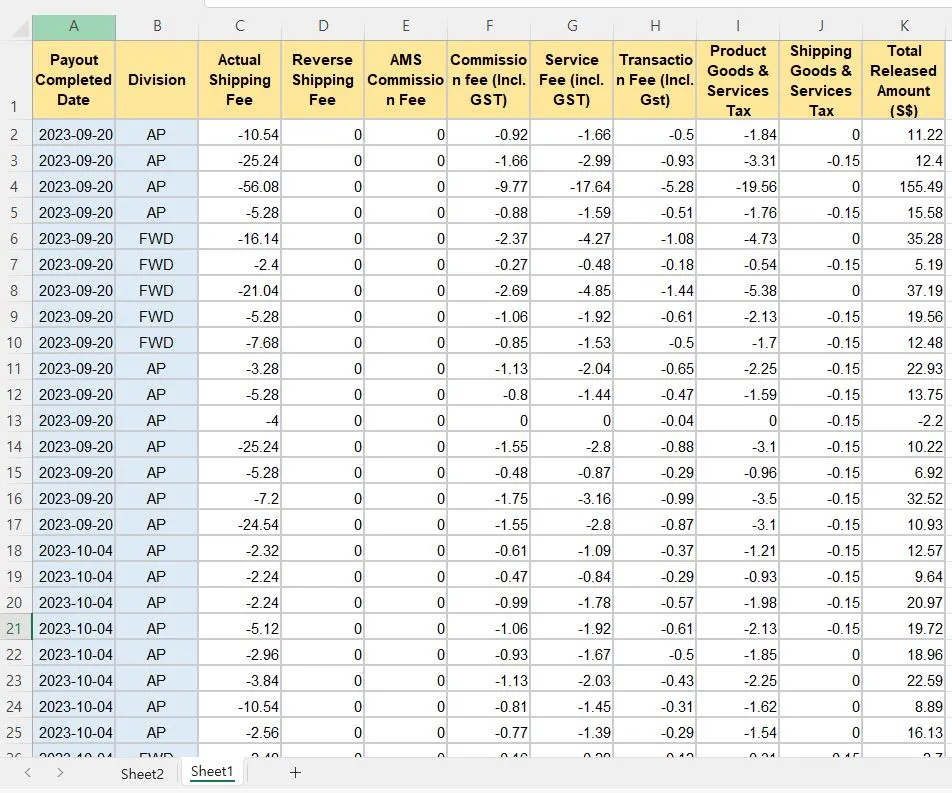Select row 21 header
The height and width of the screenshot is (793, 952).
coord(15,628)
